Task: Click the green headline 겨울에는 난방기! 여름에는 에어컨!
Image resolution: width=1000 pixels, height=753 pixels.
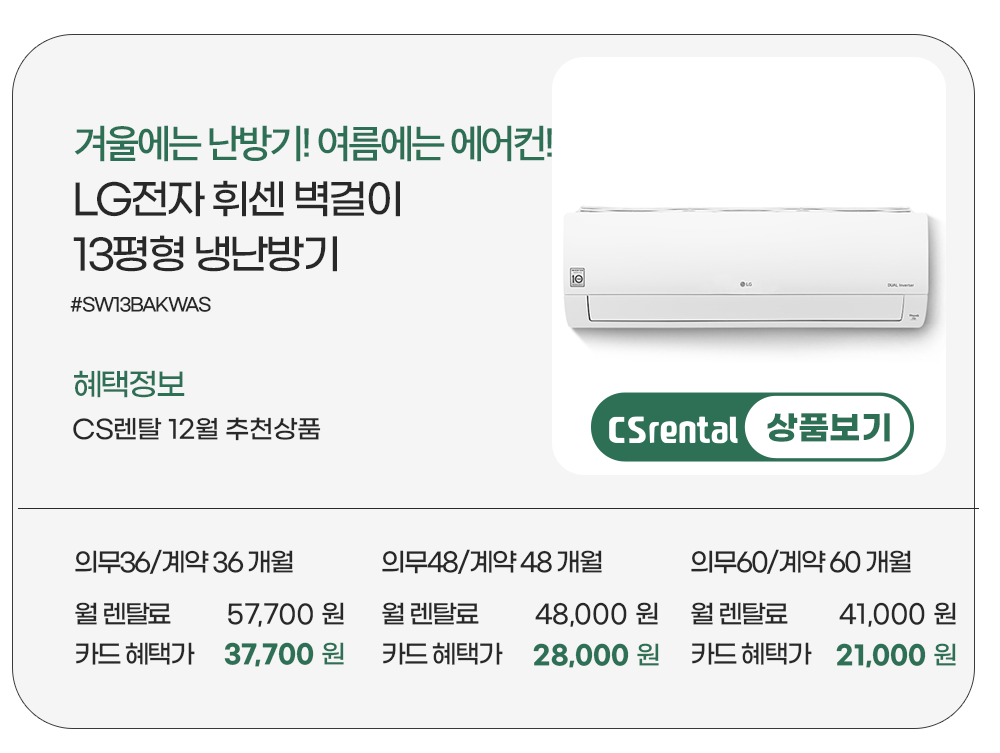Action: (x=314, y=146)
